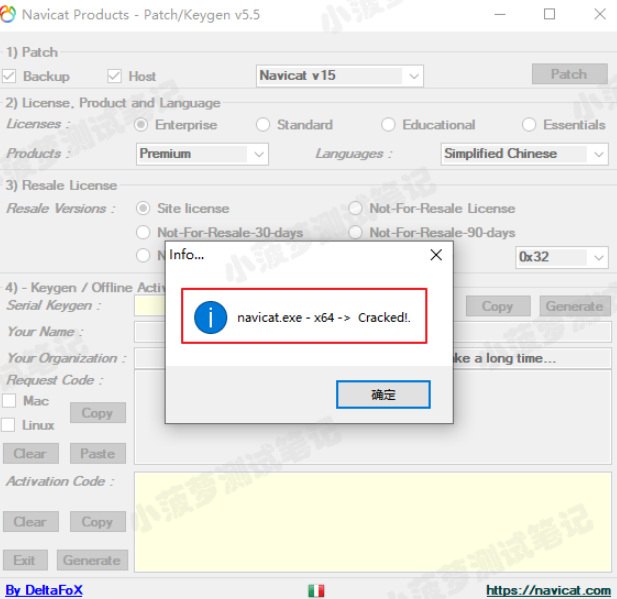Toggle the Host checkbox

tap(114, 76)
